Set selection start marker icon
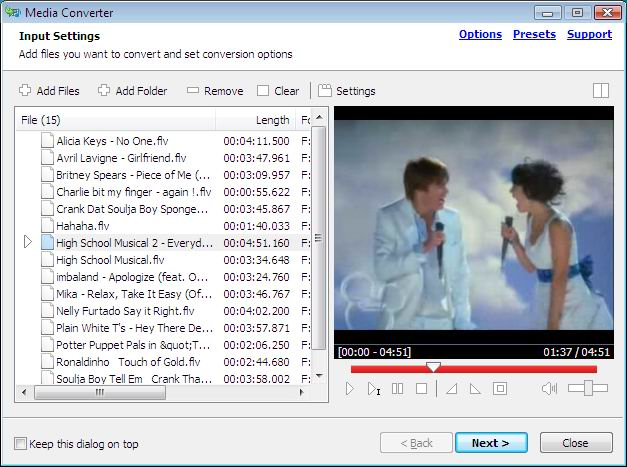627x467 pixels. click(452, 388)
